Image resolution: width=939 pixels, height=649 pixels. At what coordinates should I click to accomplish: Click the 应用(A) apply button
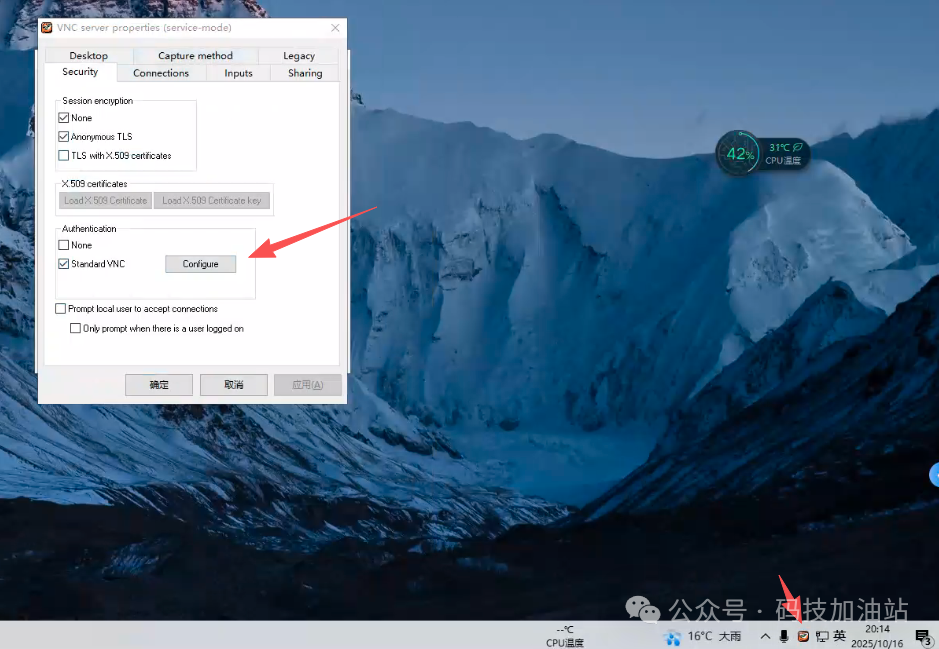click(308, 385)
